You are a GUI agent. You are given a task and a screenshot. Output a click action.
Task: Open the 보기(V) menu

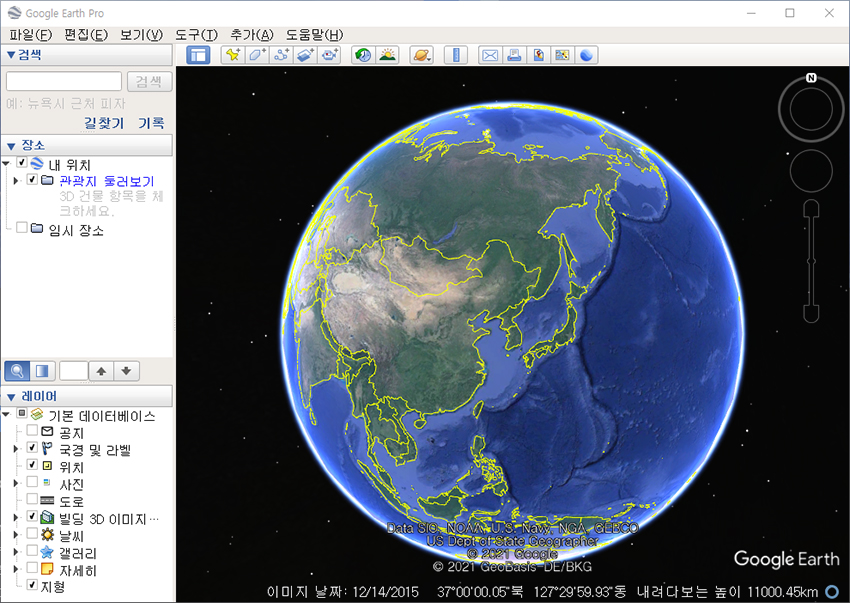[141, 35]
